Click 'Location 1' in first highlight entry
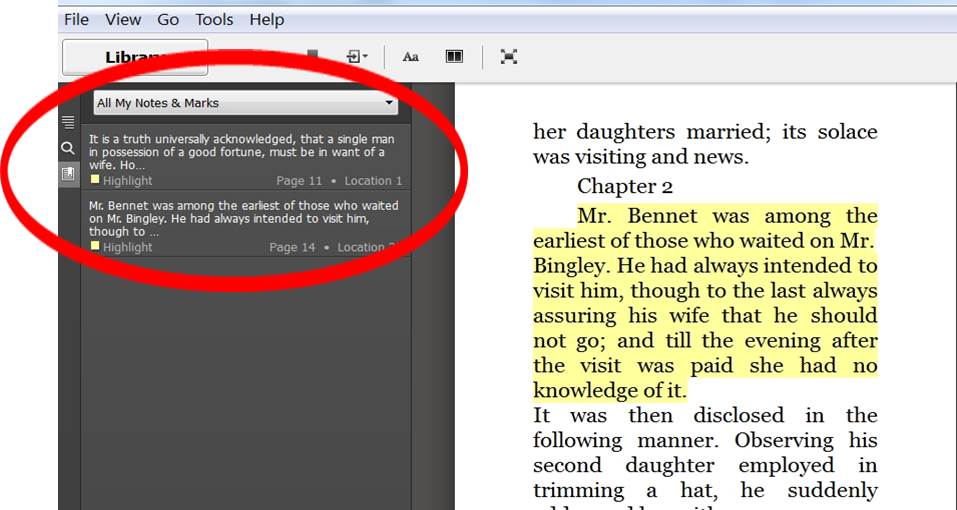957x510 pixels. pos(373,181)
